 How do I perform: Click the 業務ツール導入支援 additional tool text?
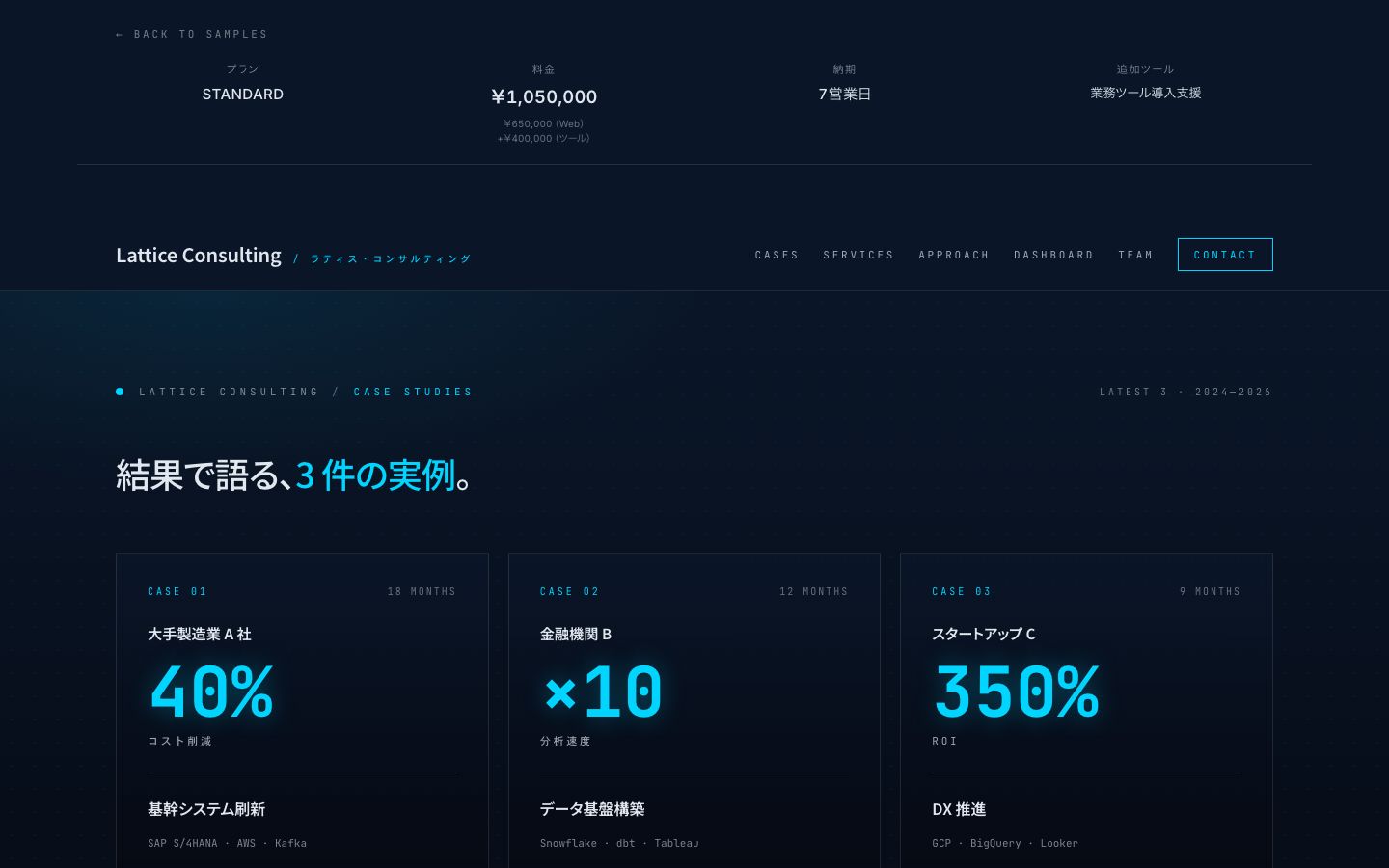coord(1145,93)
